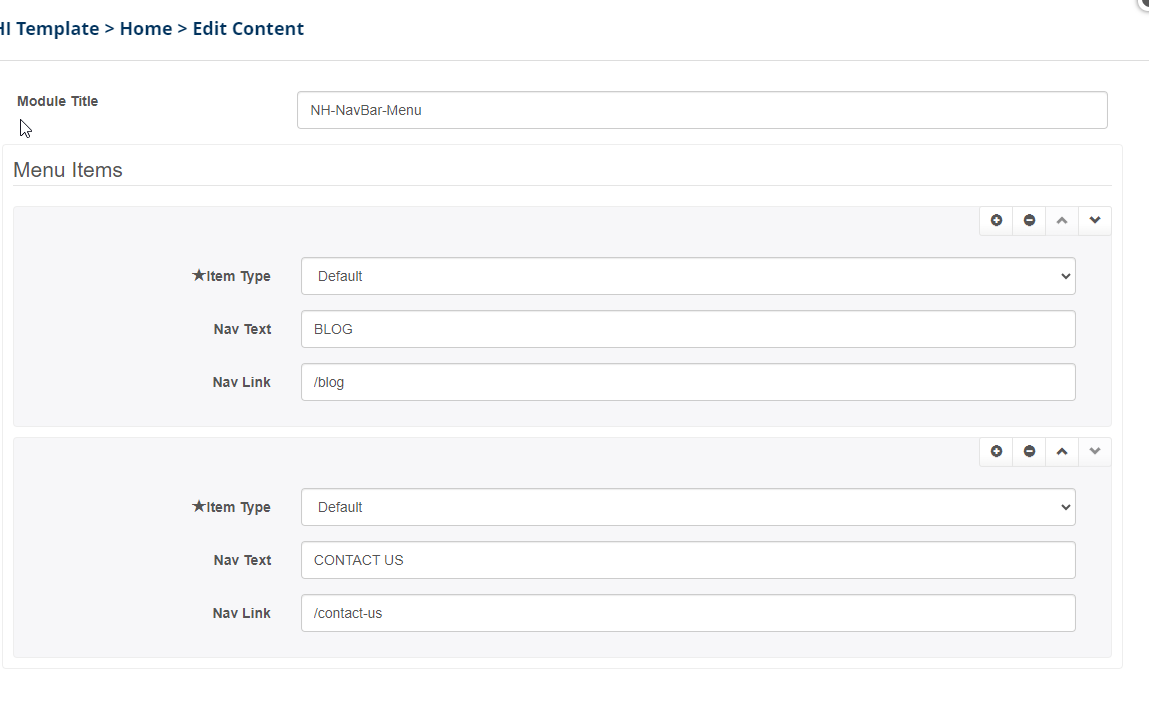
Task: Move the BLOG item down
Action: 1095,221
